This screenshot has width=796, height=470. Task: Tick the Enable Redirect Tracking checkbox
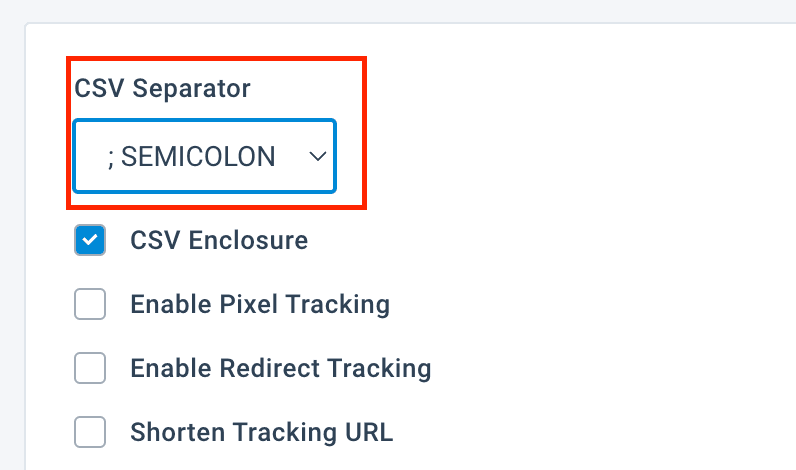pyautogui.click(x=90, y=368)
